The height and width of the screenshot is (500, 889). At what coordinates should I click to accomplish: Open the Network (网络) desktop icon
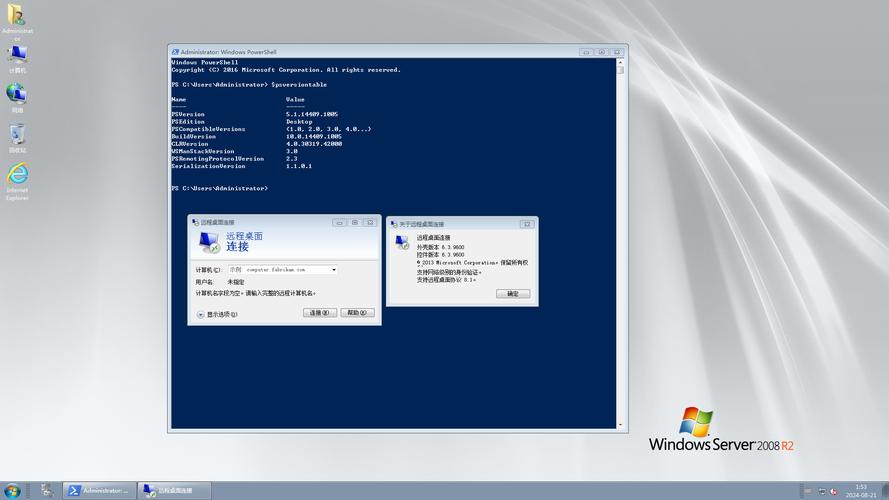[x=17, y=95]
